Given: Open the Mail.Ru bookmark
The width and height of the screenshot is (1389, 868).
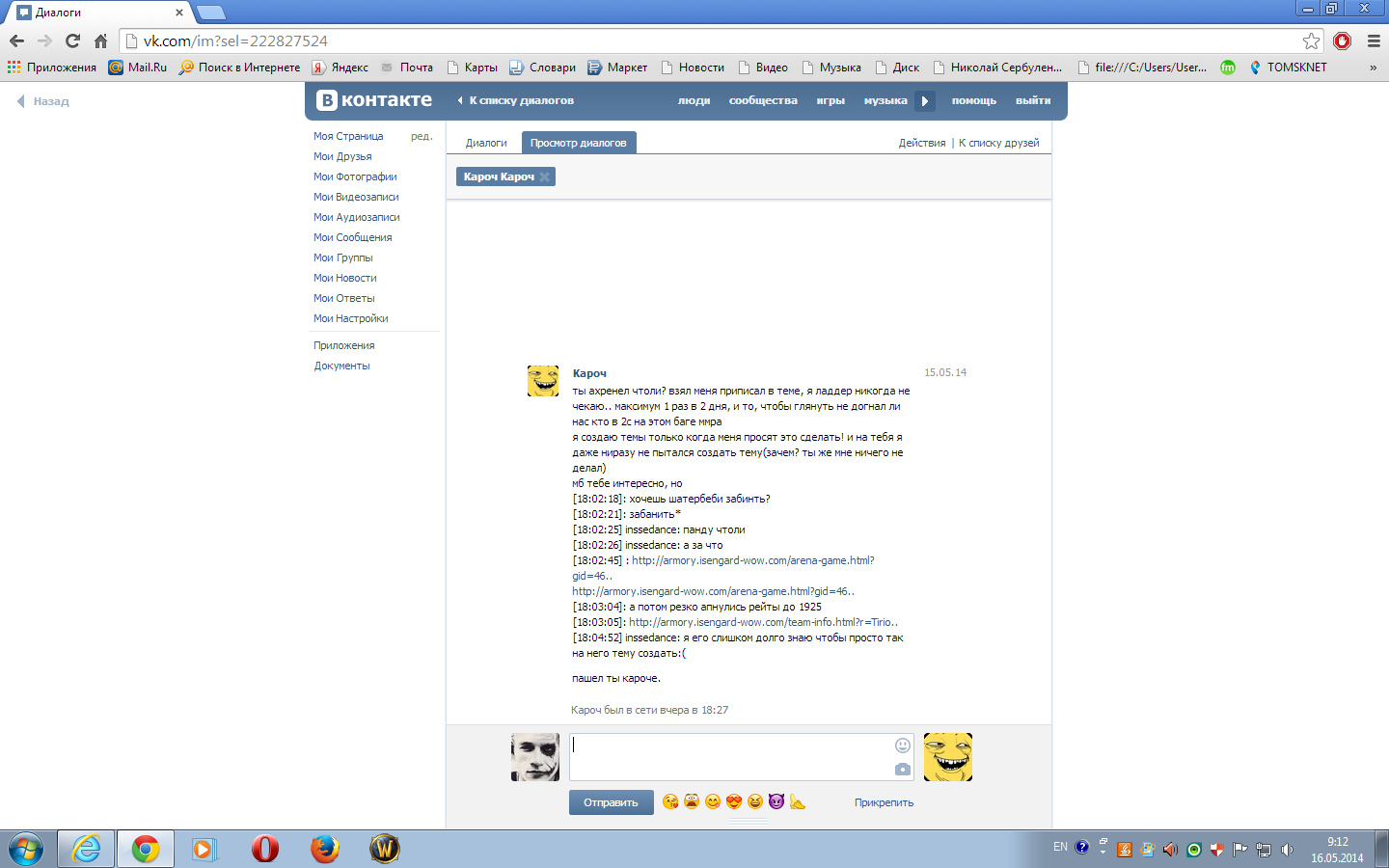Looking at the screenshot, I should coord(138,68).
